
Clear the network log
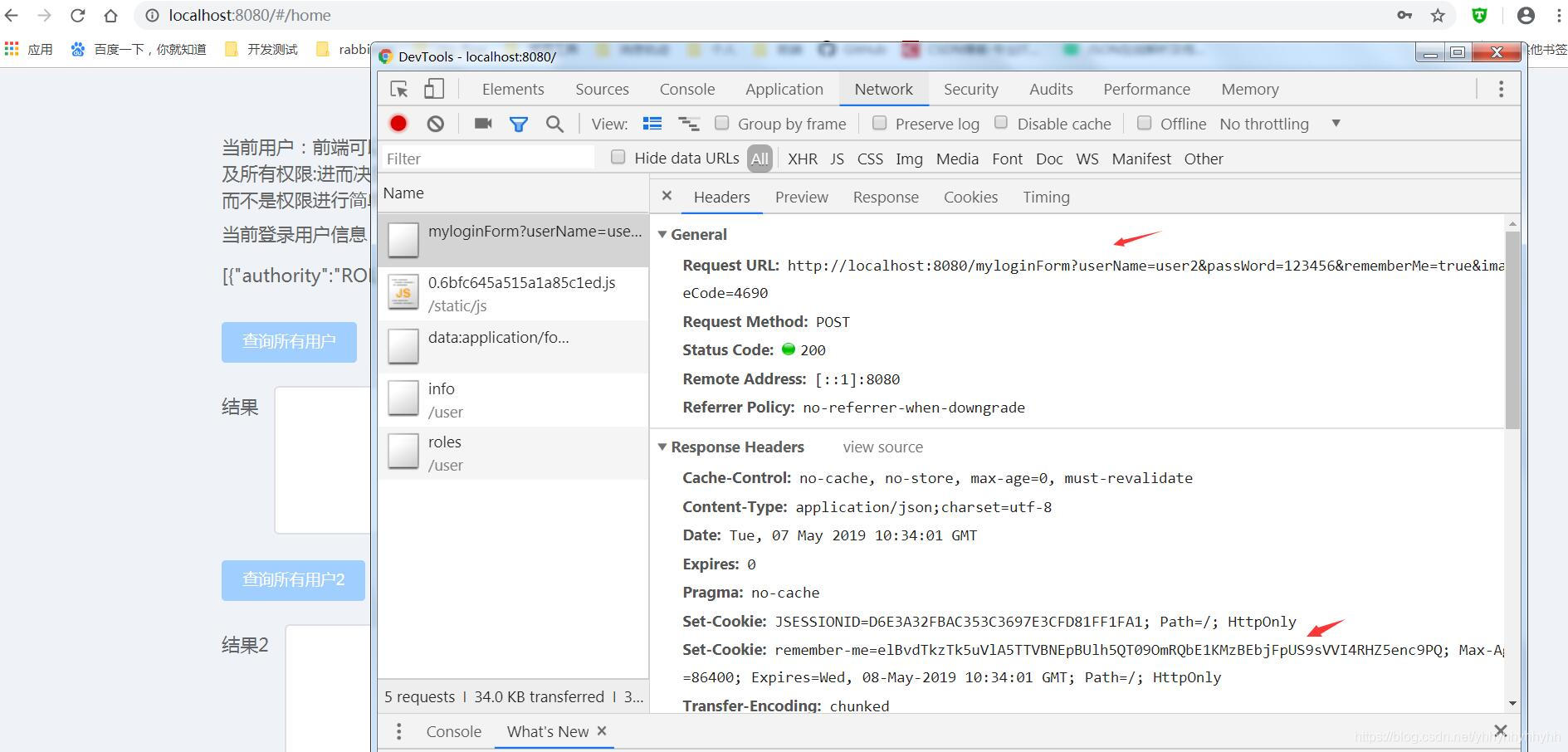[x=435, y=124]
